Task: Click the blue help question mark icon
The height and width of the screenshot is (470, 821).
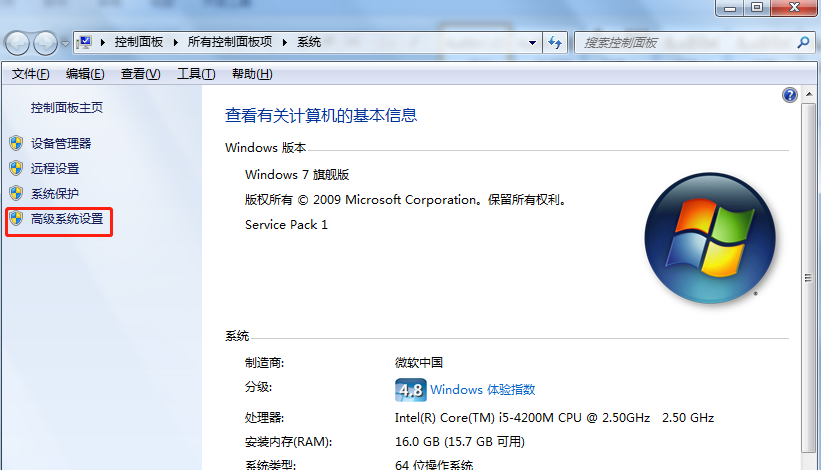Action: click(x=790, y=95)
